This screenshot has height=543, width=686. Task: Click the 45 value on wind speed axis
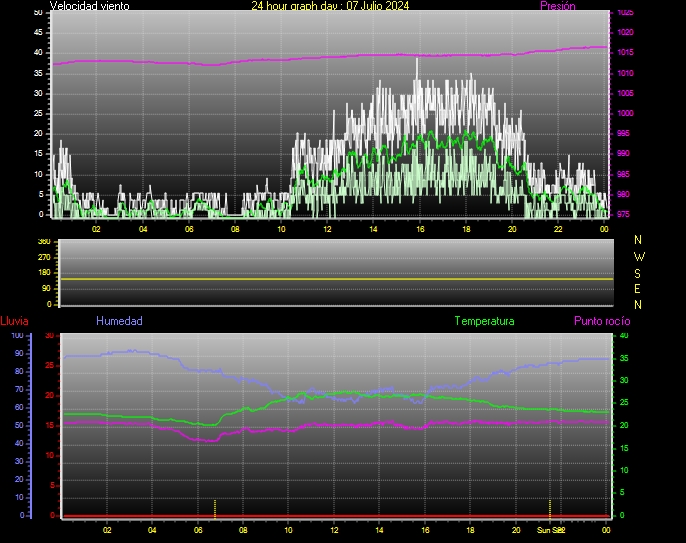click(38, 32)
